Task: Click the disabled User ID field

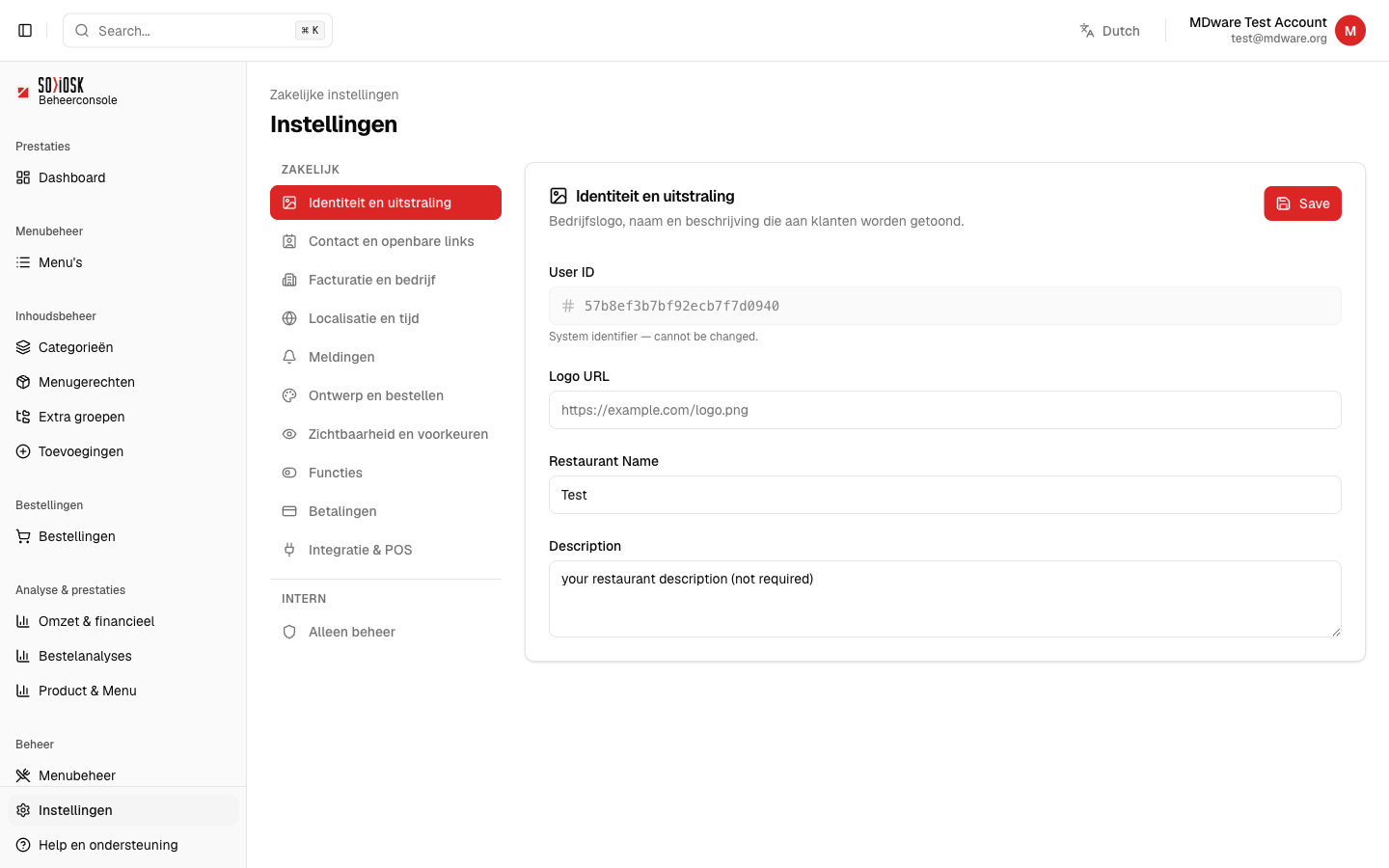Action: (x=945, y=306)
